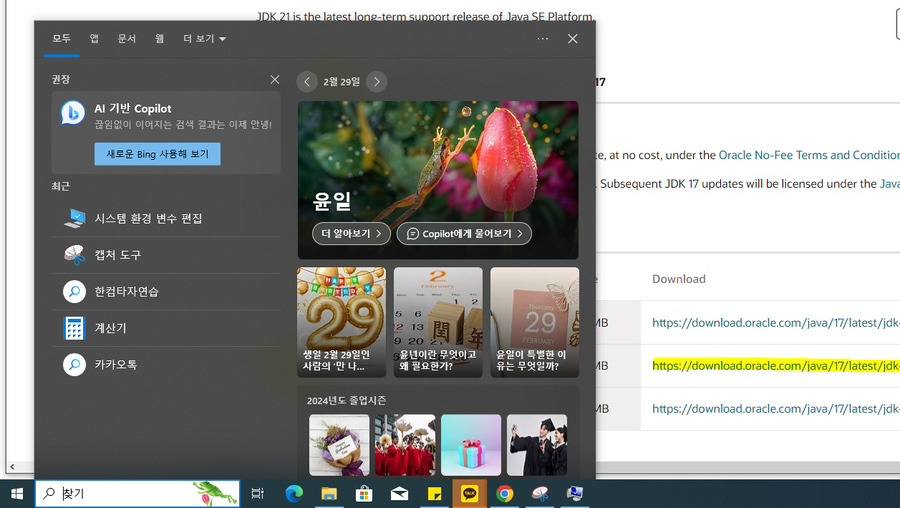Click Copilot에게 물어보기 button
The image size is (900, 508).
[x=464, y=234]
